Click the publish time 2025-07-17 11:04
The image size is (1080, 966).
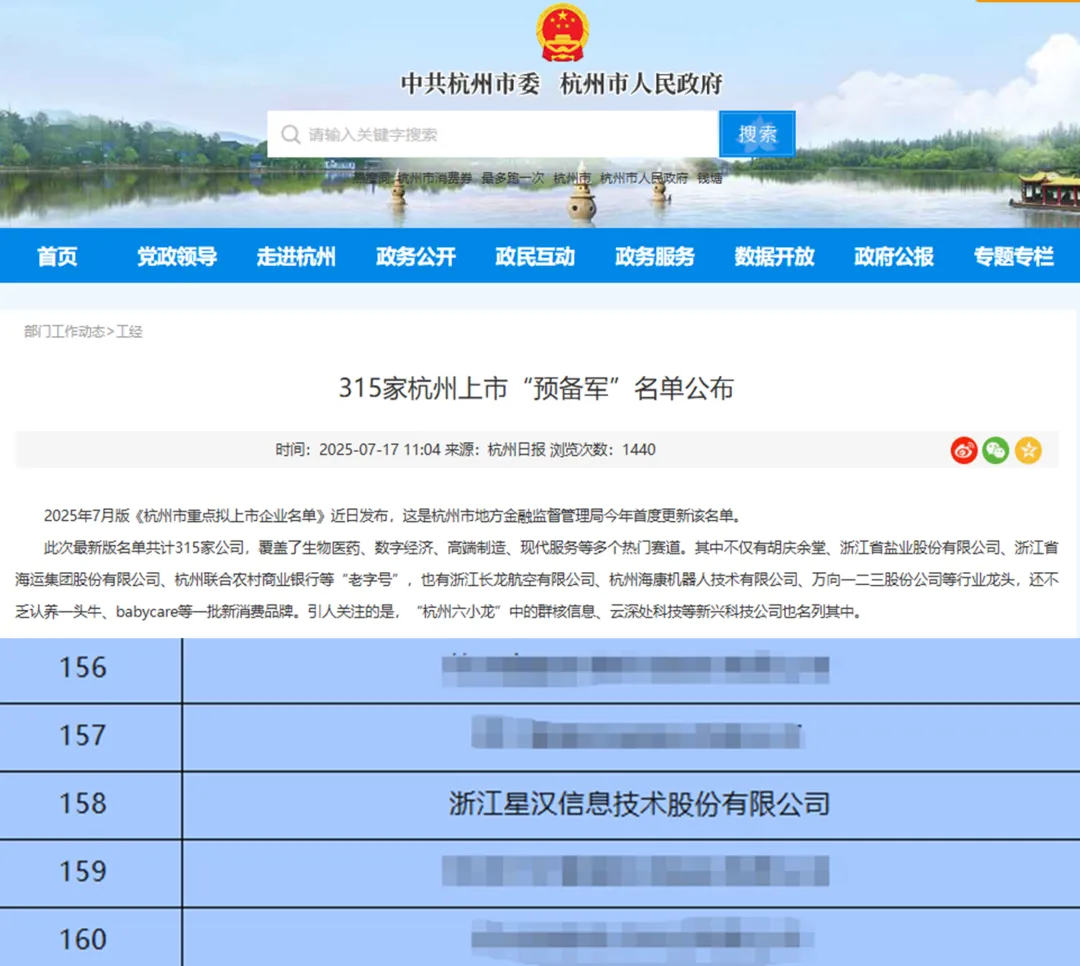[x=380, y=450]
